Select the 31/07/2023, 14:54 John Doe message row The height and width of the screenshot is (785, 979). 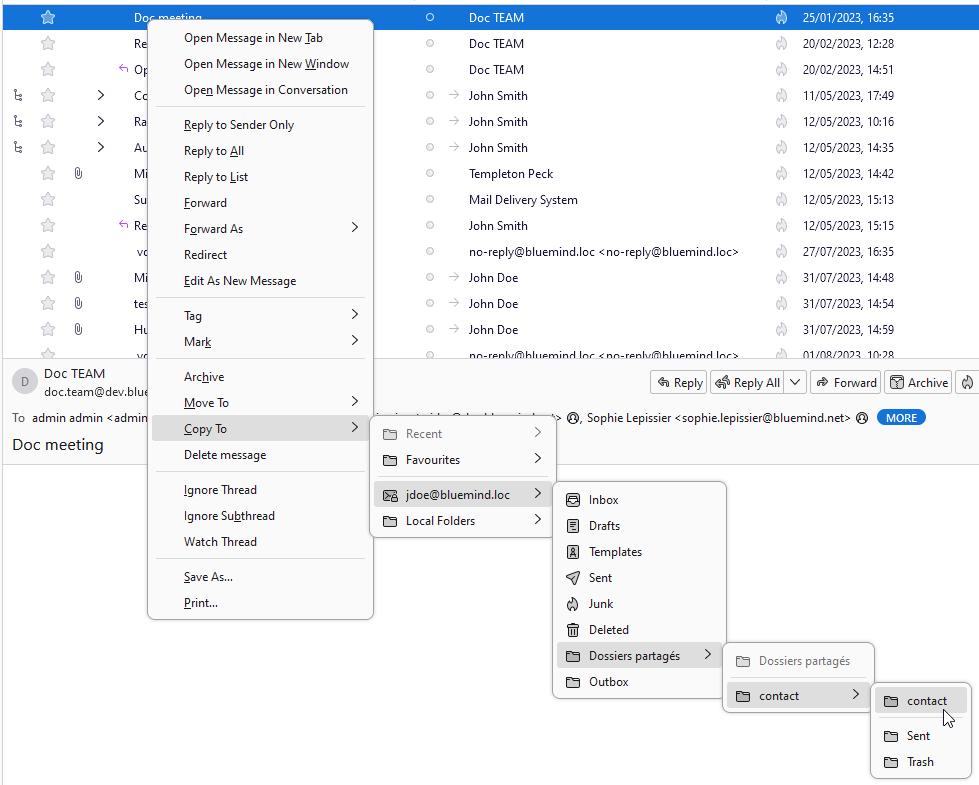coord(600,304)
